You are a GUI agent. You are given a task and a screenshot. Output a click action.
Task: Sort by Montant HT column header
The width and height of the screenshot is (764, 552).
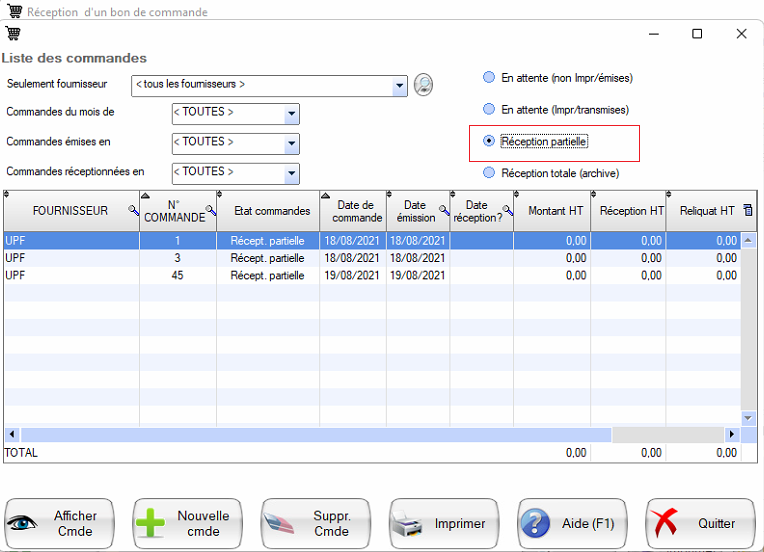(554, 211)
